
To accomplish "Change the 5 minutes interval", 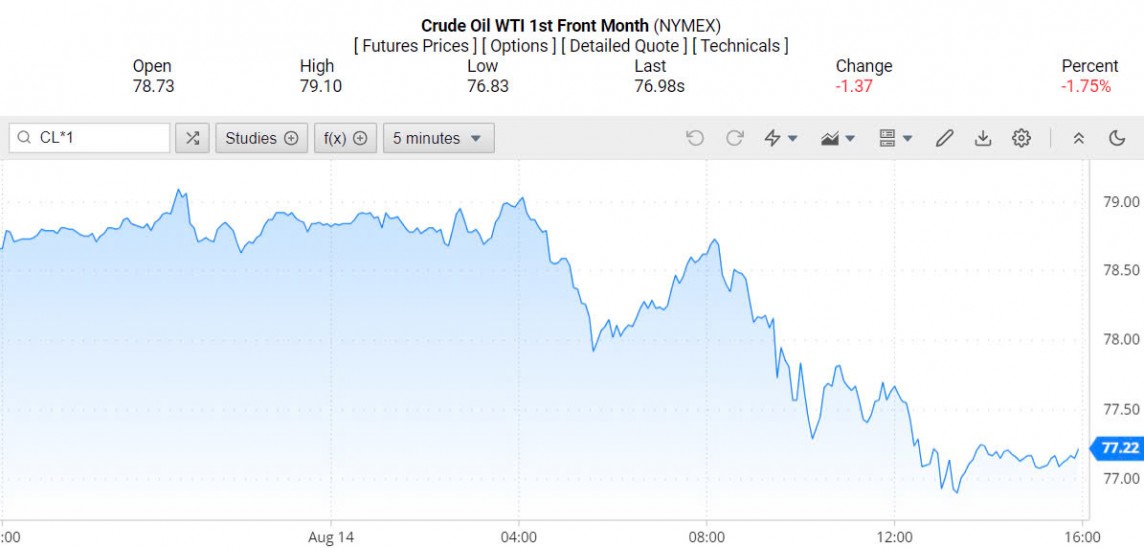I will click(437, 138).
